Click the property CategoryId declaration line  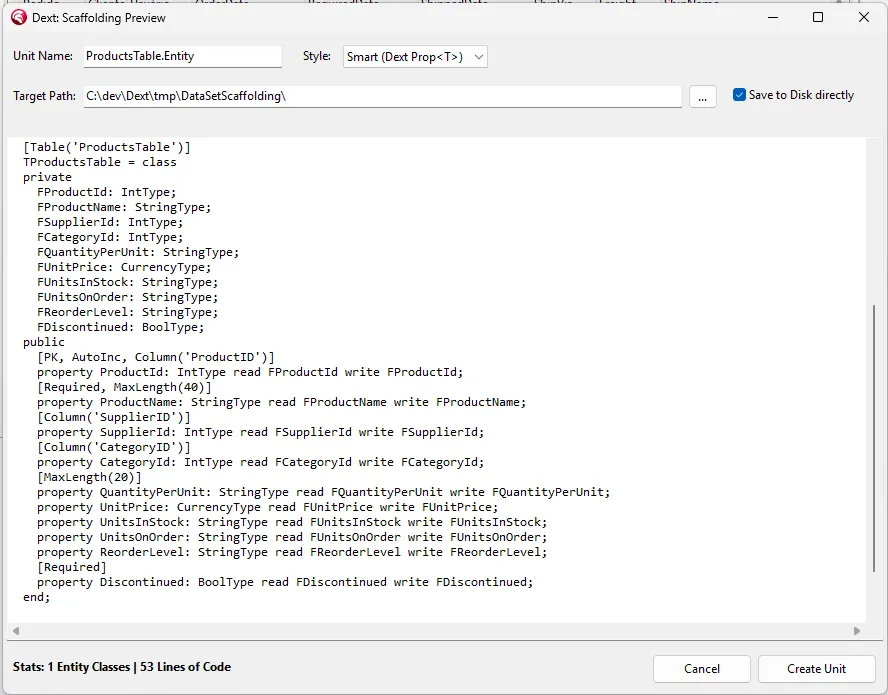[261, 463]
